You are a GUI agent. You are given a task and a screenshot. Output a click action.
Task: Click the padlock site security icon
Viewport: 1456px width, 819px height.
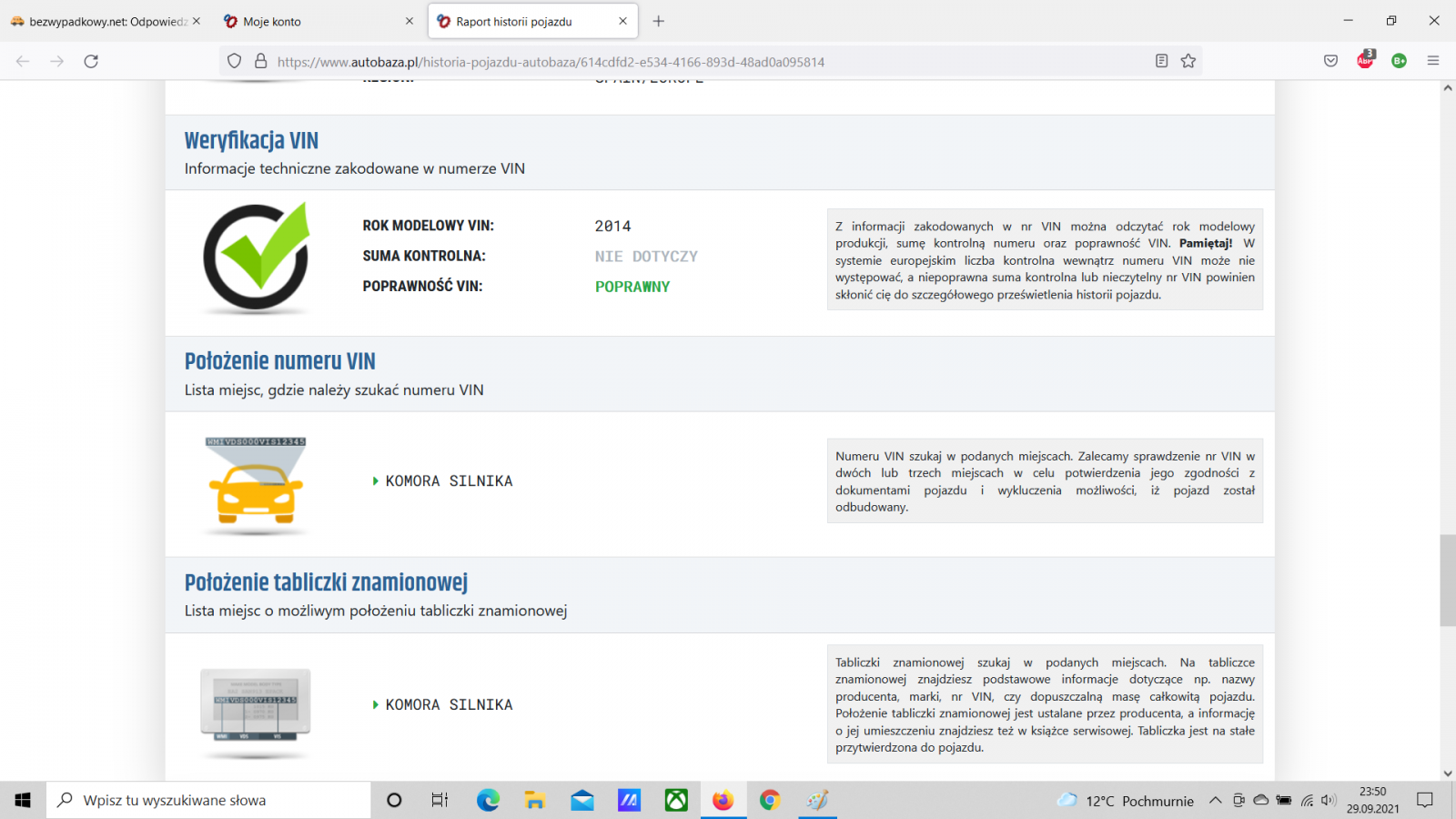click(260, 61)
